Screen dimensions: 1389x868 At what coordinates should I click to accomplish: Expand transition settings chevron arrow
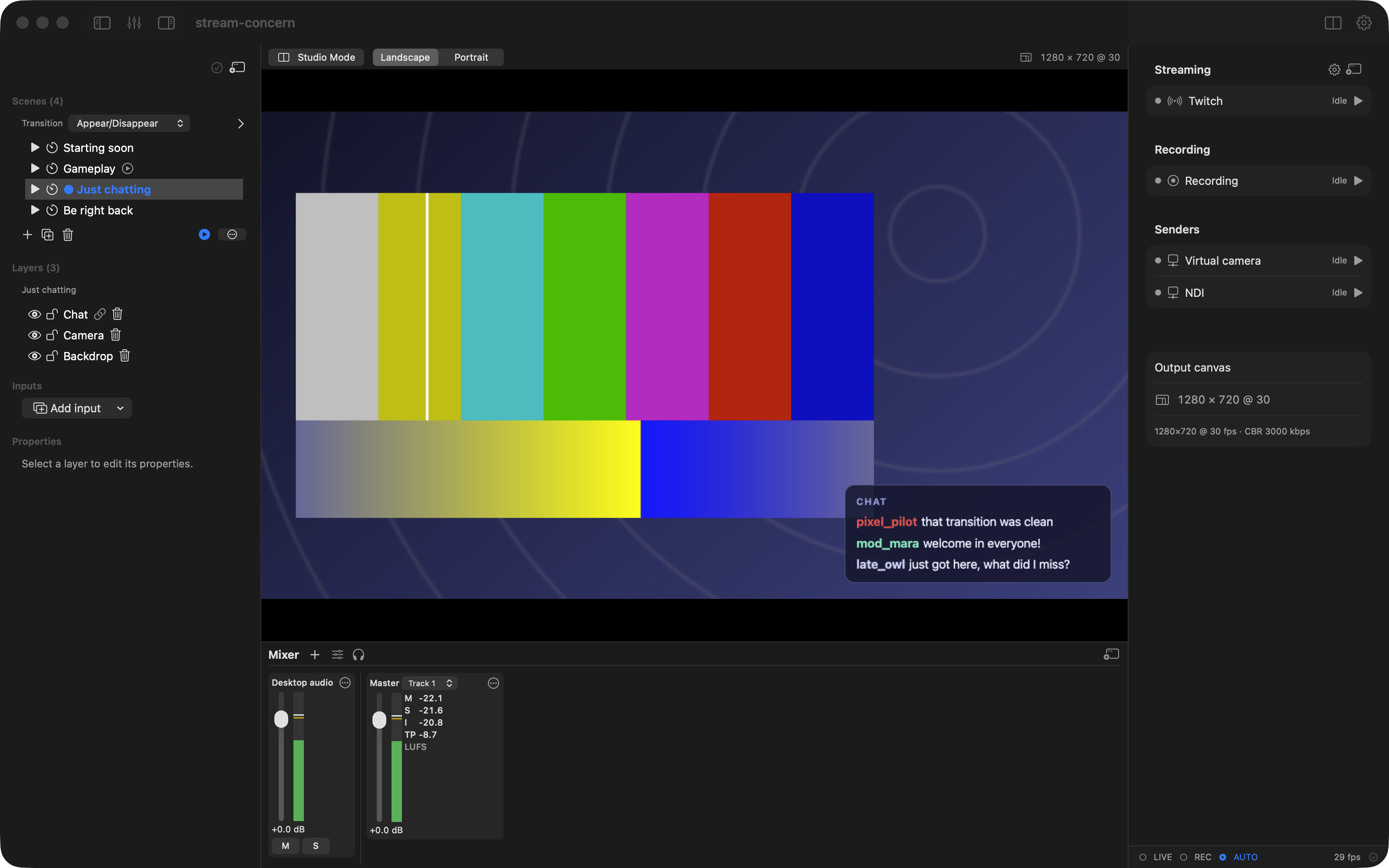coord(240,123)
